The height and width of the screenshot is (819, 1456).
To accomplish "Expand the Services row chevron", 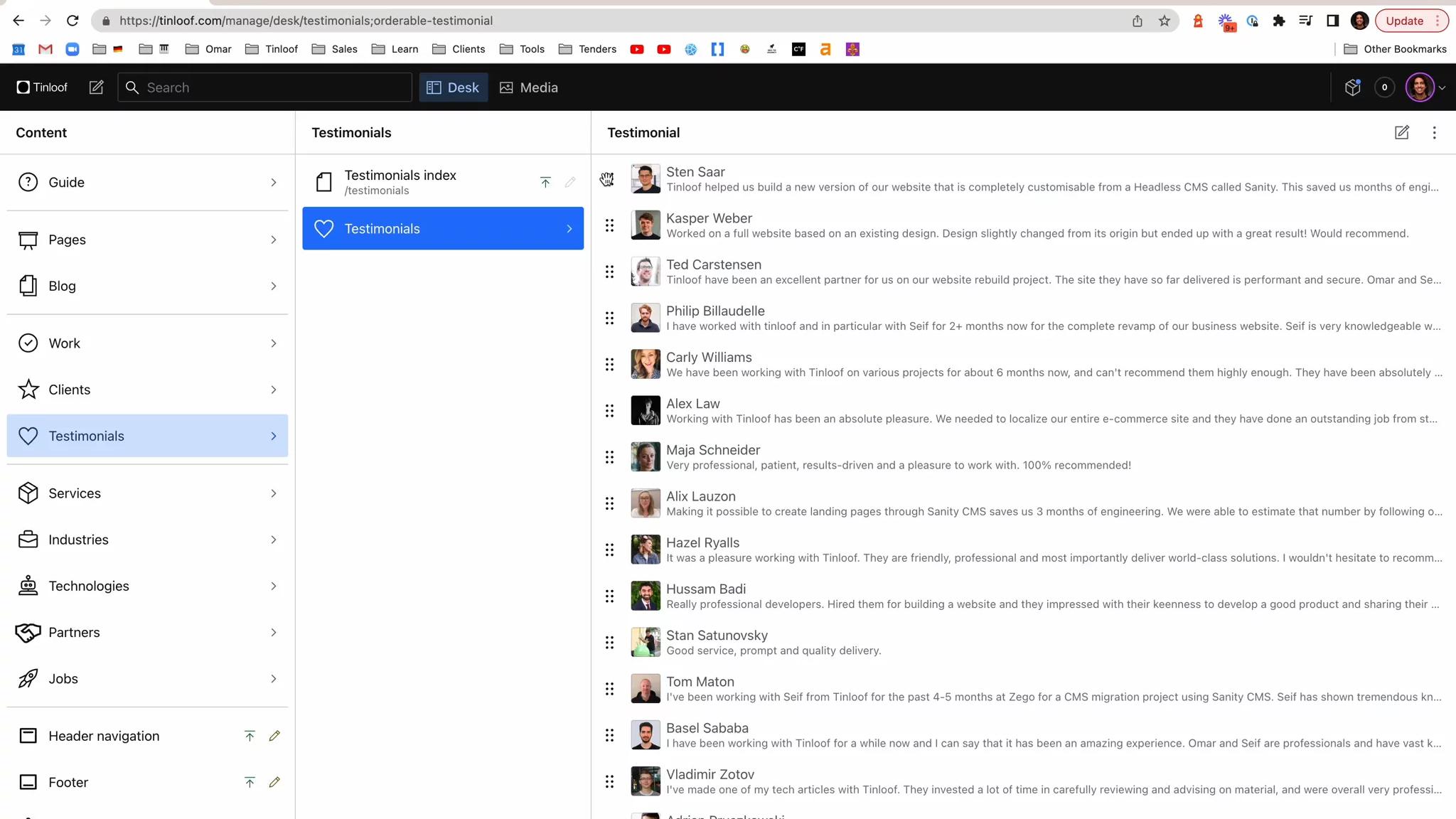I will (274, 493).
